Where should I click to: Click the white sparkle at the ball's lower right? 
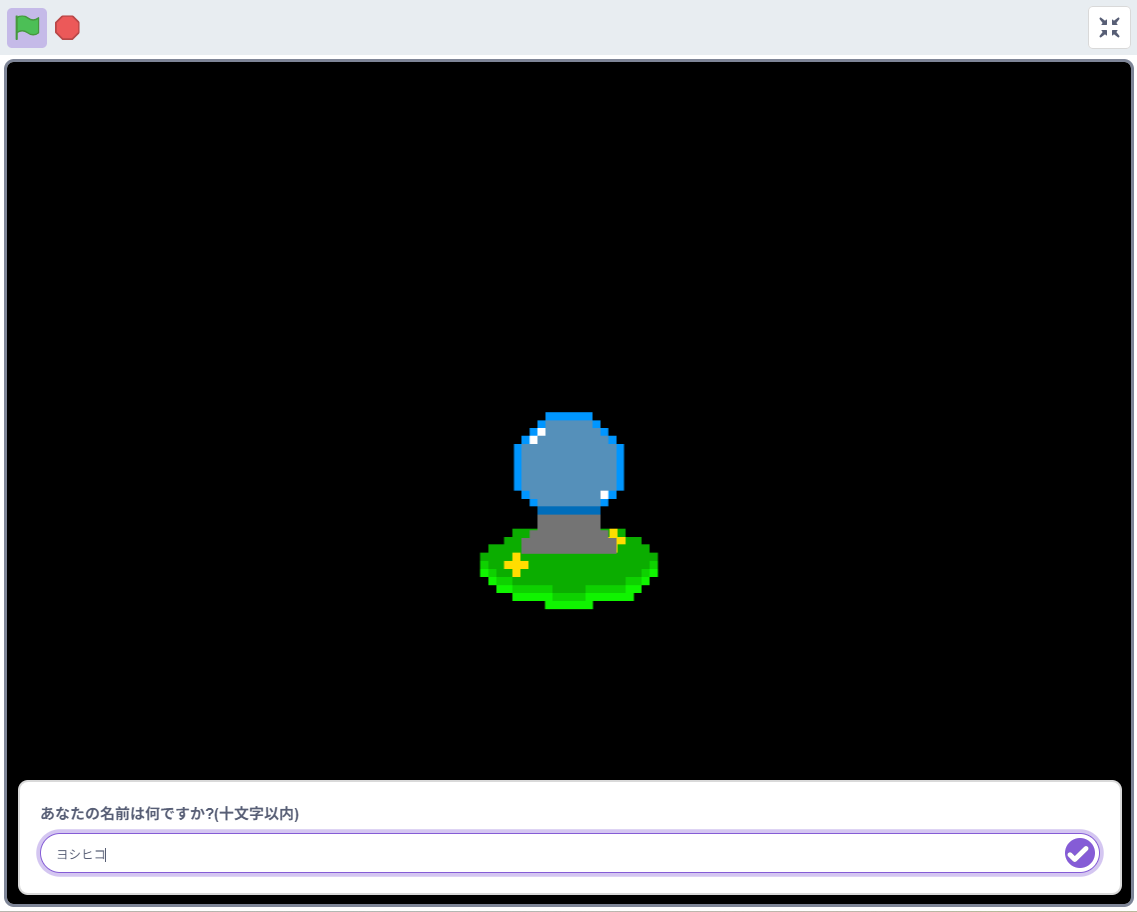tap(604, 494)
